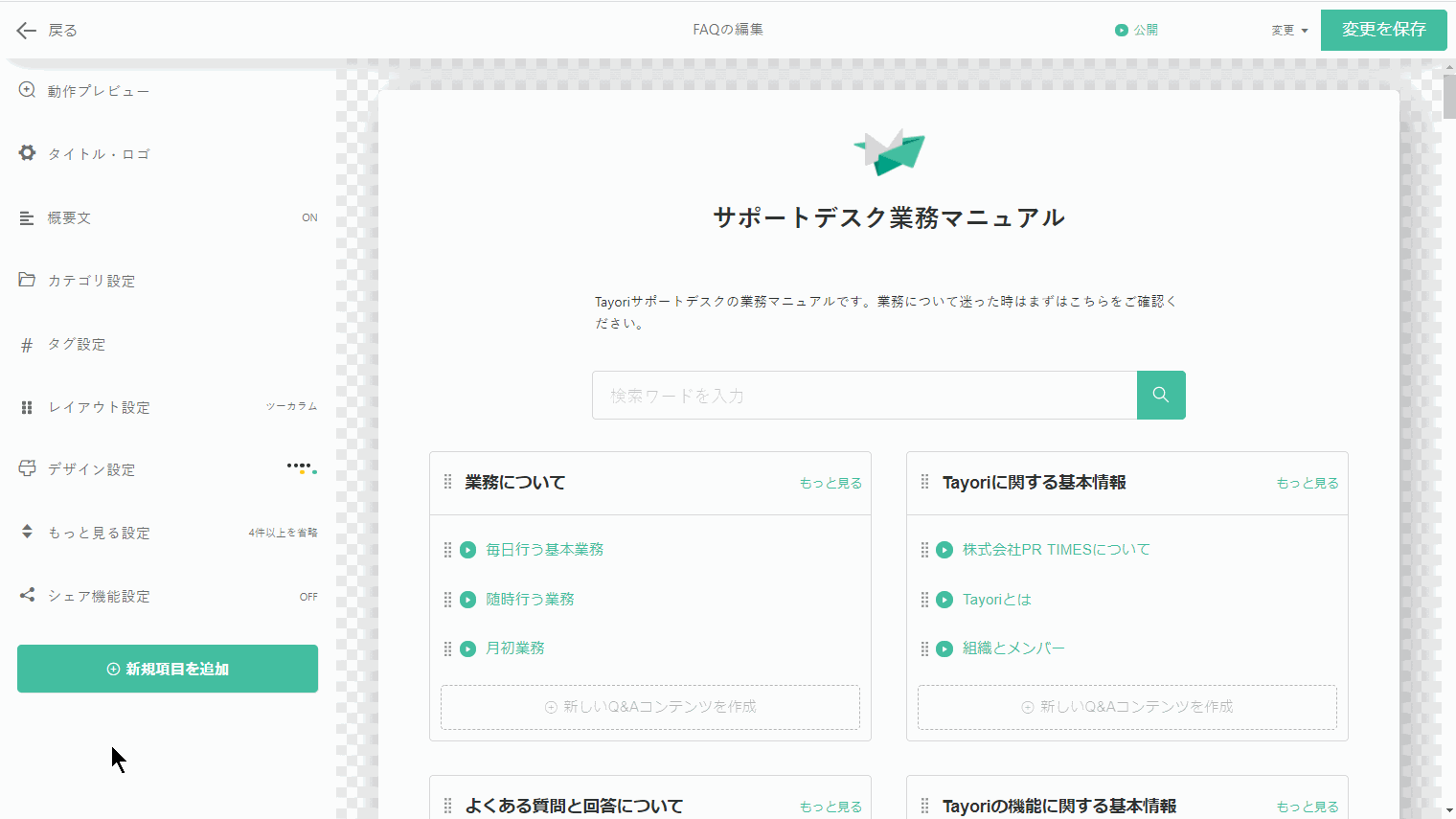Click the 新規項目を追加 button
This screenshot has height=819, width=1456.
coord(168,669)
